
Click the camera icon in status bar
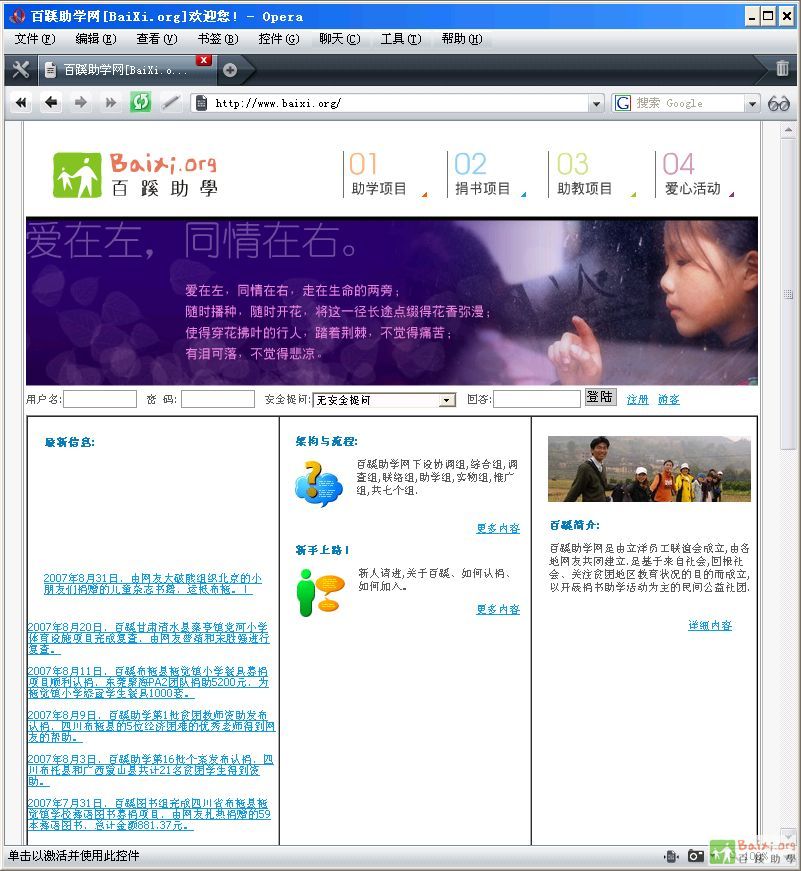pyautogui.click(x=695, y=856)
